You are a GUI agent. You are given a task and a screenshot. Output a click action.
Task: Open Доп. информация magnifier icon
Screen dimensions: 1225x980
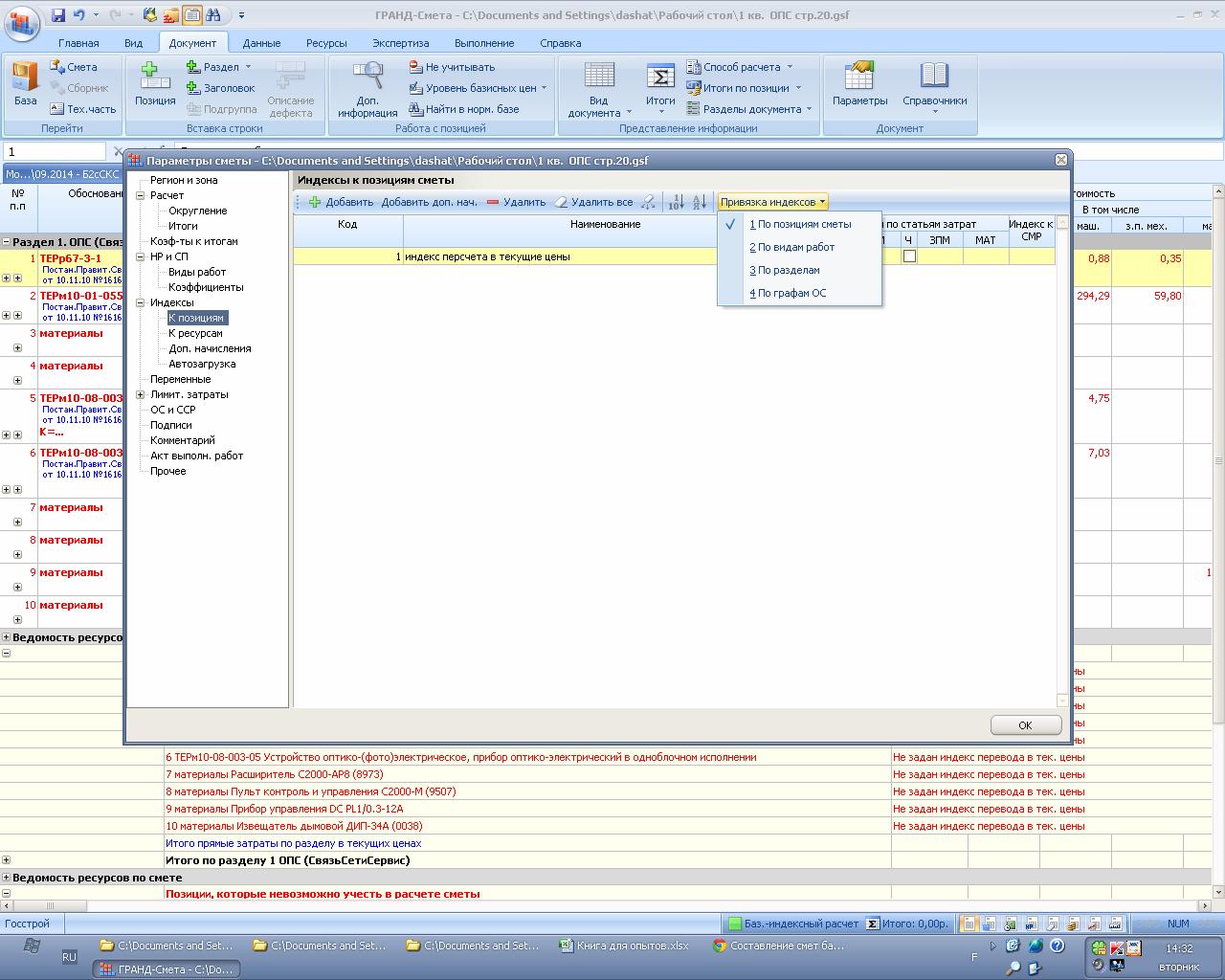coord(367,77)
